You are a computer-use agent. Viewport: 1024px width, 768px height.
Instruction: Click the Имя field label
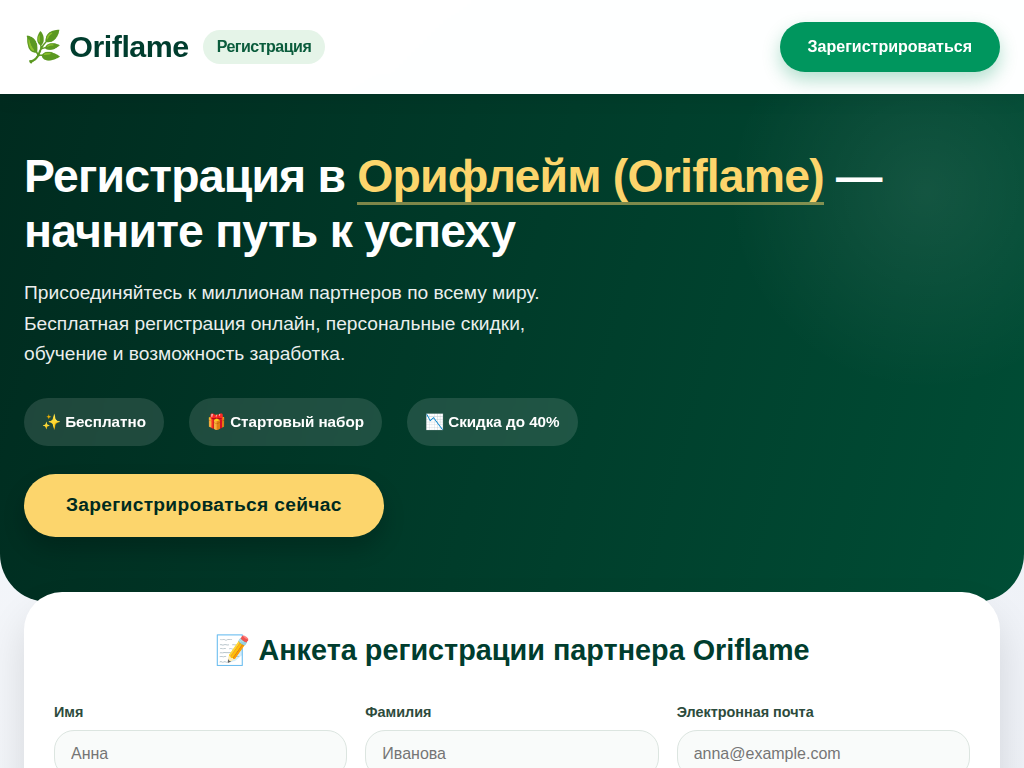coord(69,712)
